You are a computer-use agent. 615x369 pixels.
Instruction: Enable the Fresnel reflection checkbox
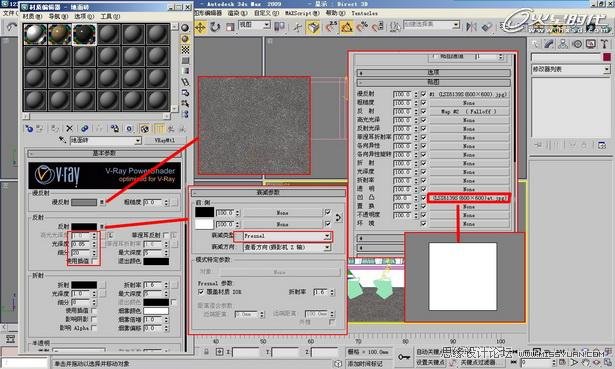coord(166,235)
